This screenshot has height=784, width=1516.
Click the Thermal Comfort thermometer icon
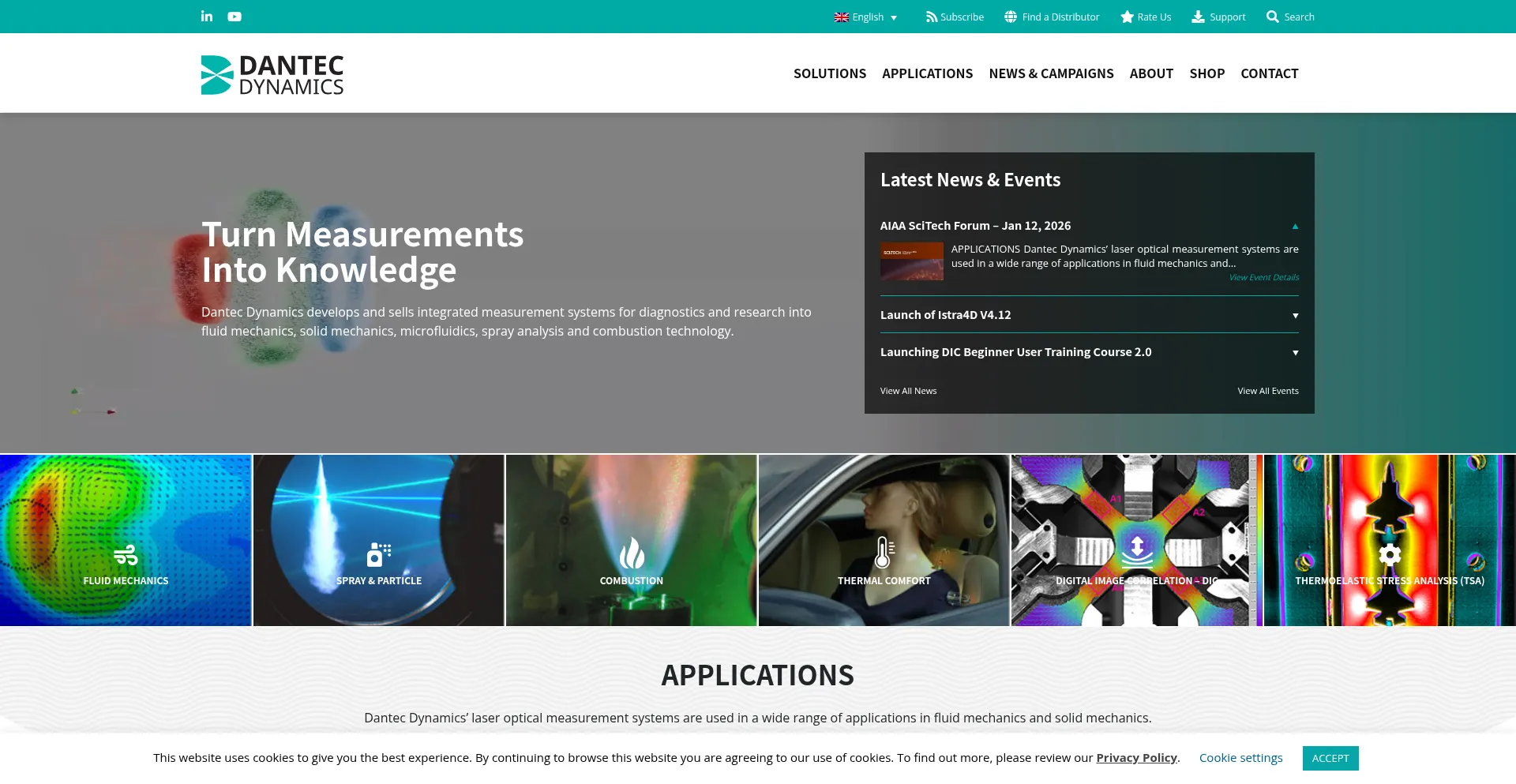tap(884, 553)
